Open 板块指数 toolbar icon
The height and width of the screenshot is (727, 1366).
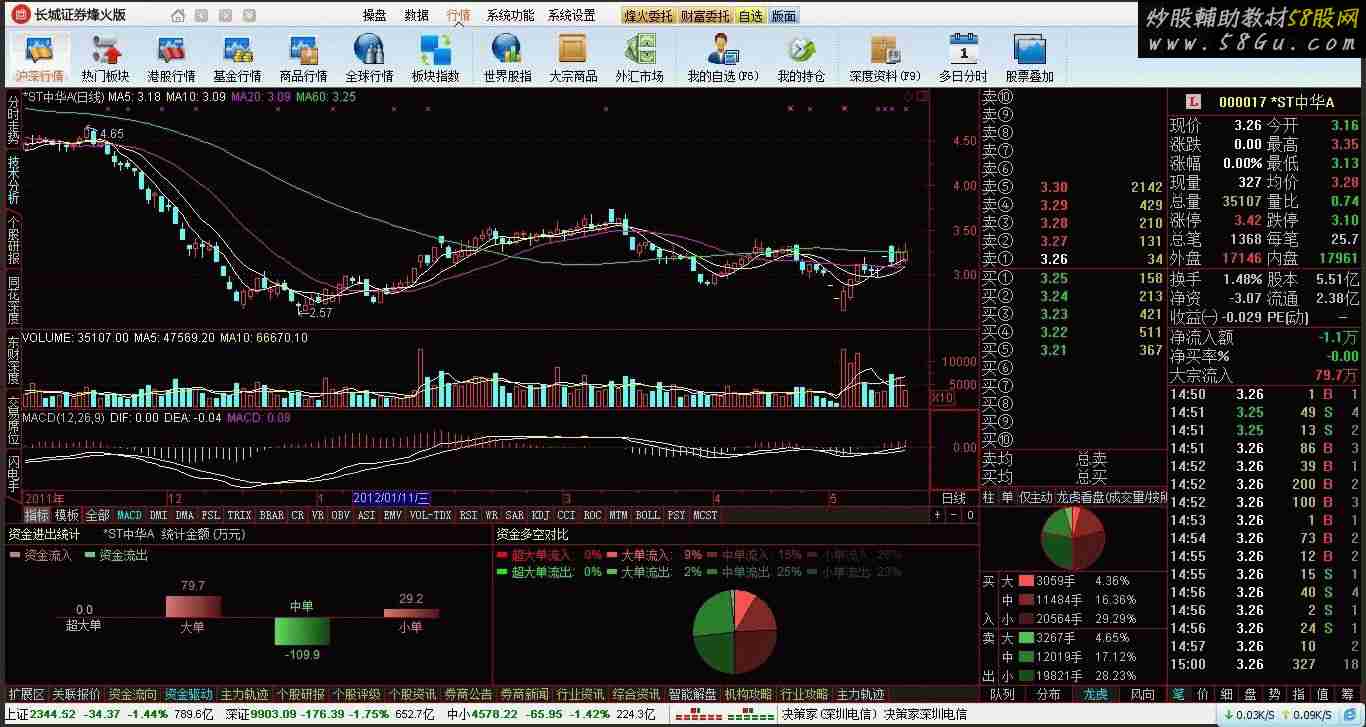tap(435, 58)
